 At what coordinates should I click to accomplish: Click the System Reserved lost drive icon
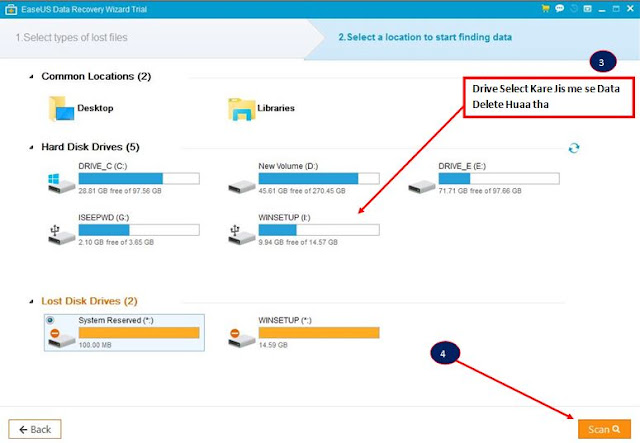[x=61, y=338]
